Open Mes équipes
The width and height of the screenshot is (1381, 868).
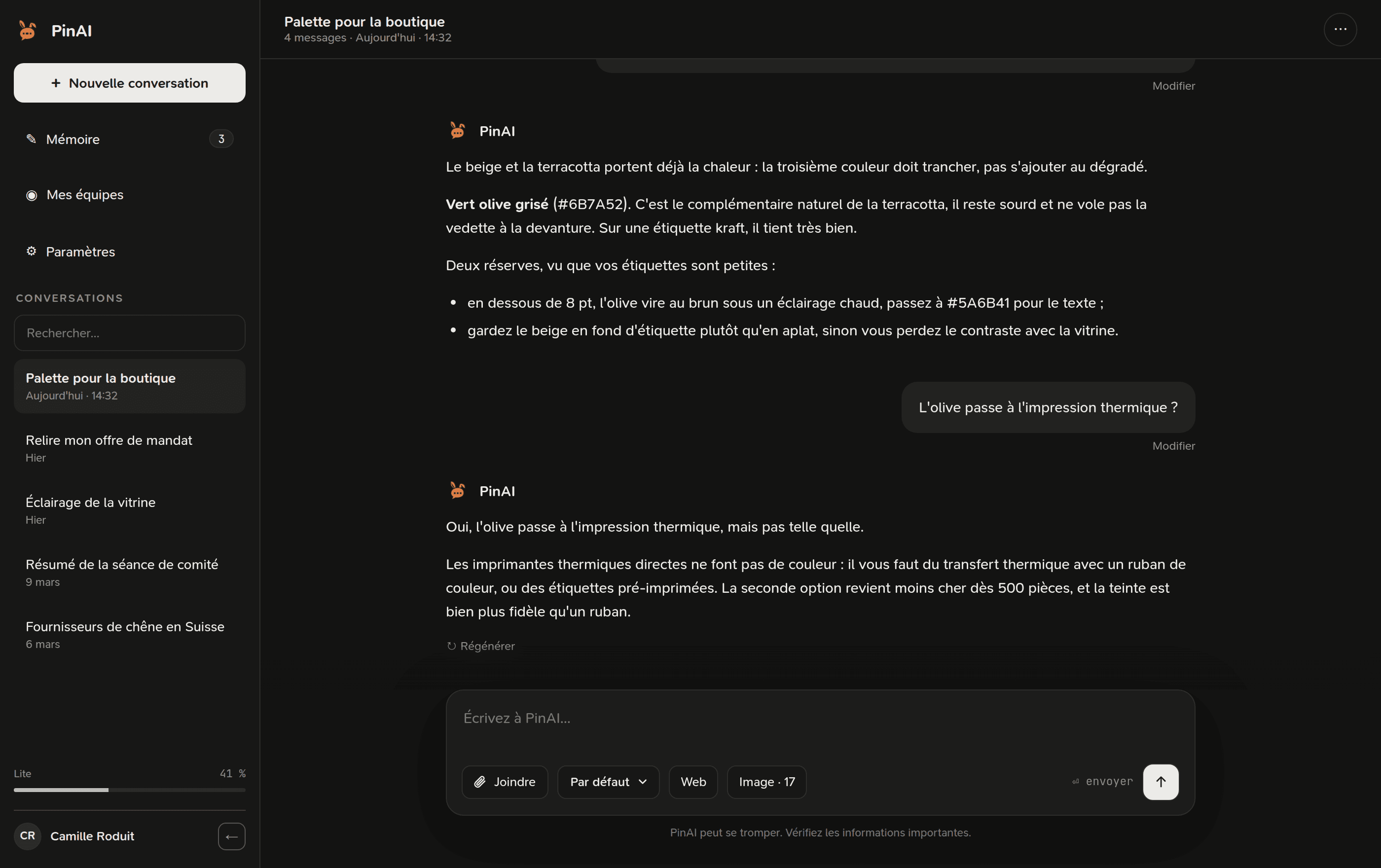130,195
